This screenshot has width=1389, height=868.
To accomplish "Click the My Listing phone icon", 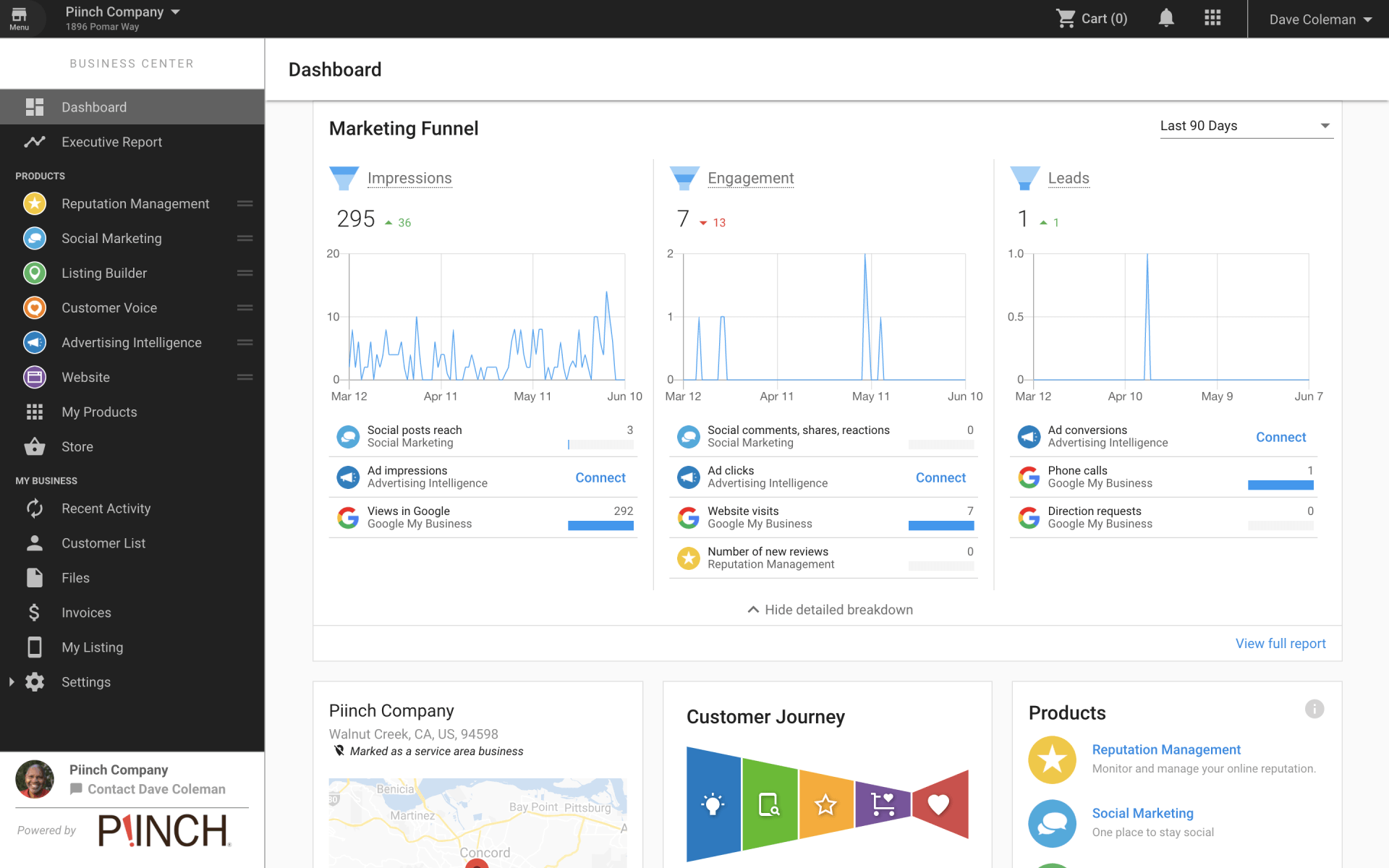I will 35,647.
